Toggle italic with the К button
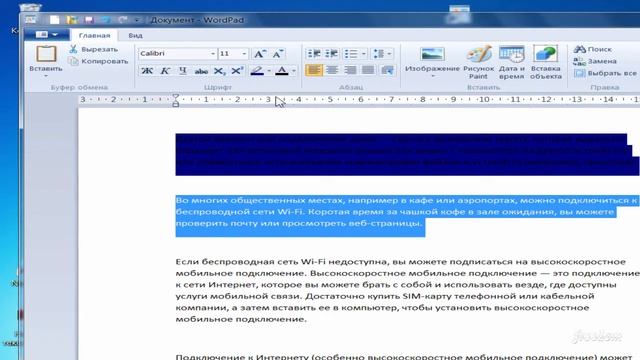This screenshot has height=360, width=640. [x=165, y=71]
